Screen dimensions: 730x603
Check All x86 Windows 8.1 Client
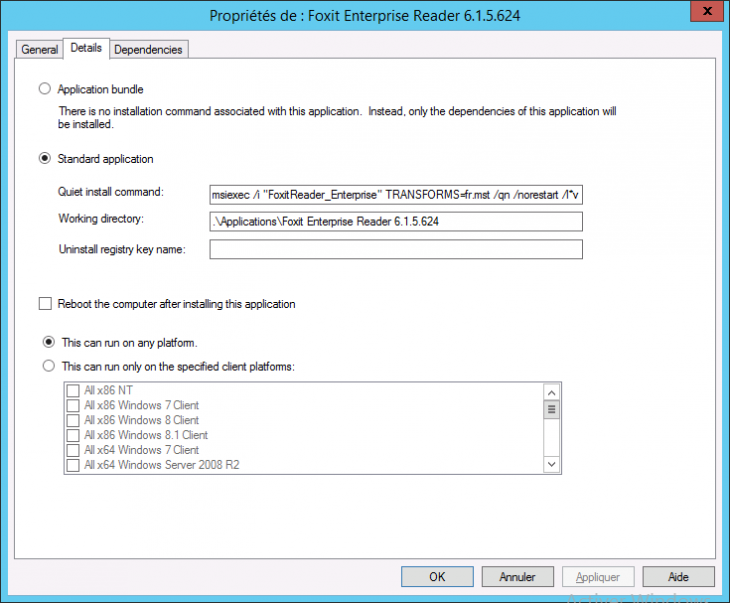point(73,435)
